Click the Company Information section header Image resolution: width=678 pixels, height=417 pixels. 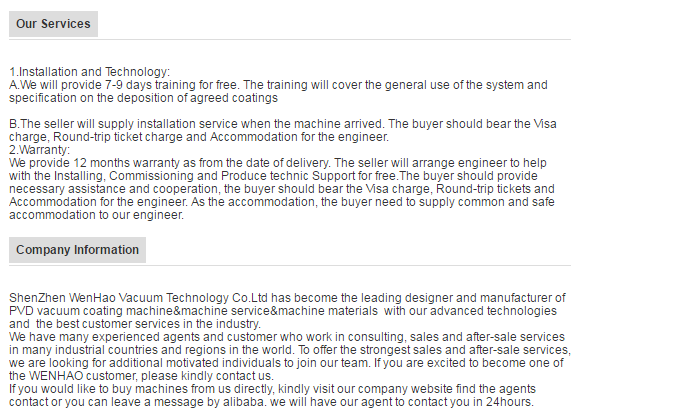(77, 250)
